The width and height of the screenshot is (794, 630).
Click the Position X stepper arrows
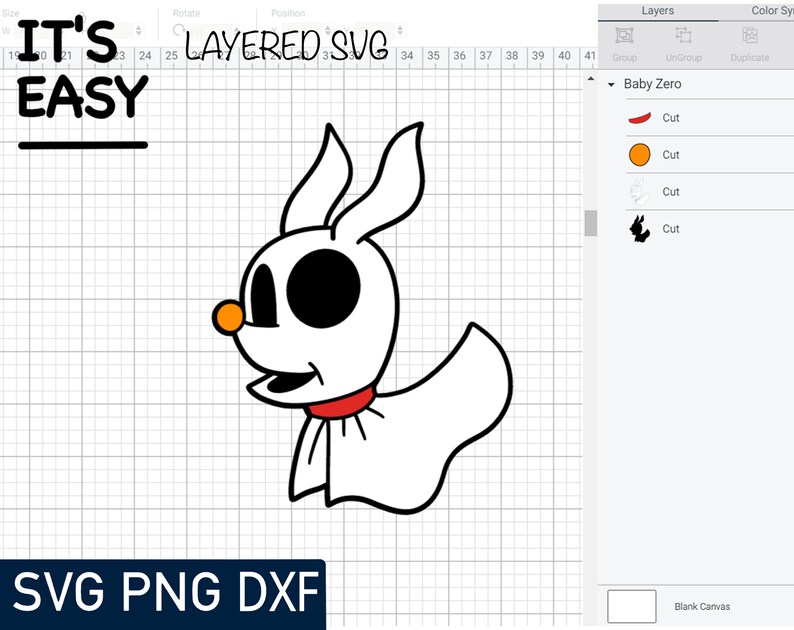coord(328,31)
